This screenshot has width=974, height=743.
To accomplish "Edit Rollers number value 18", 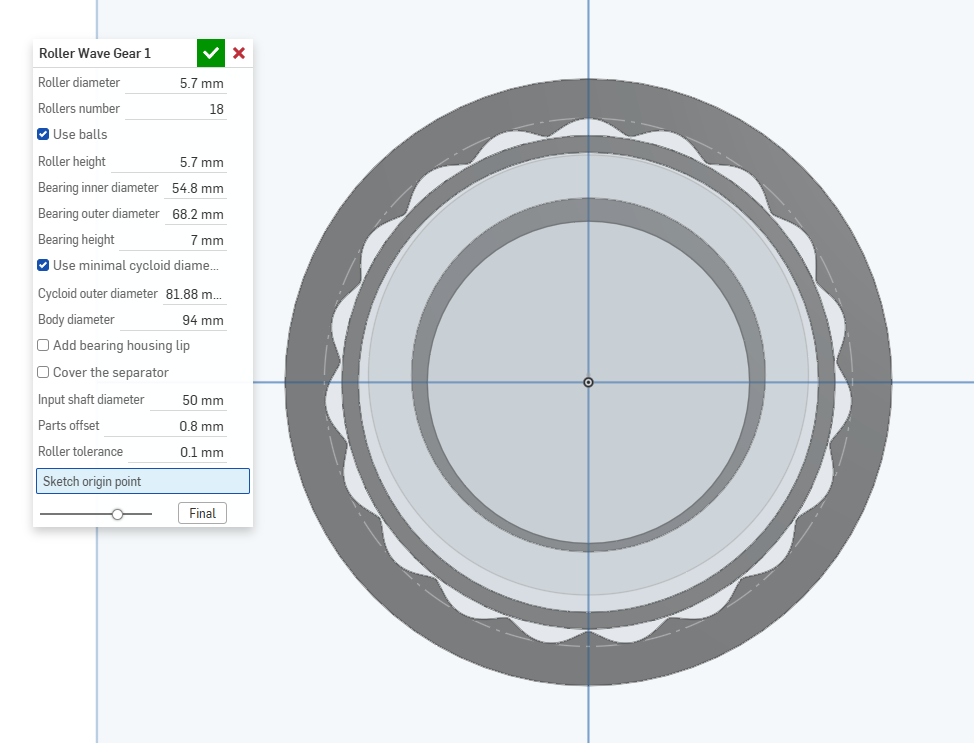I will click(x=176, y=109).
